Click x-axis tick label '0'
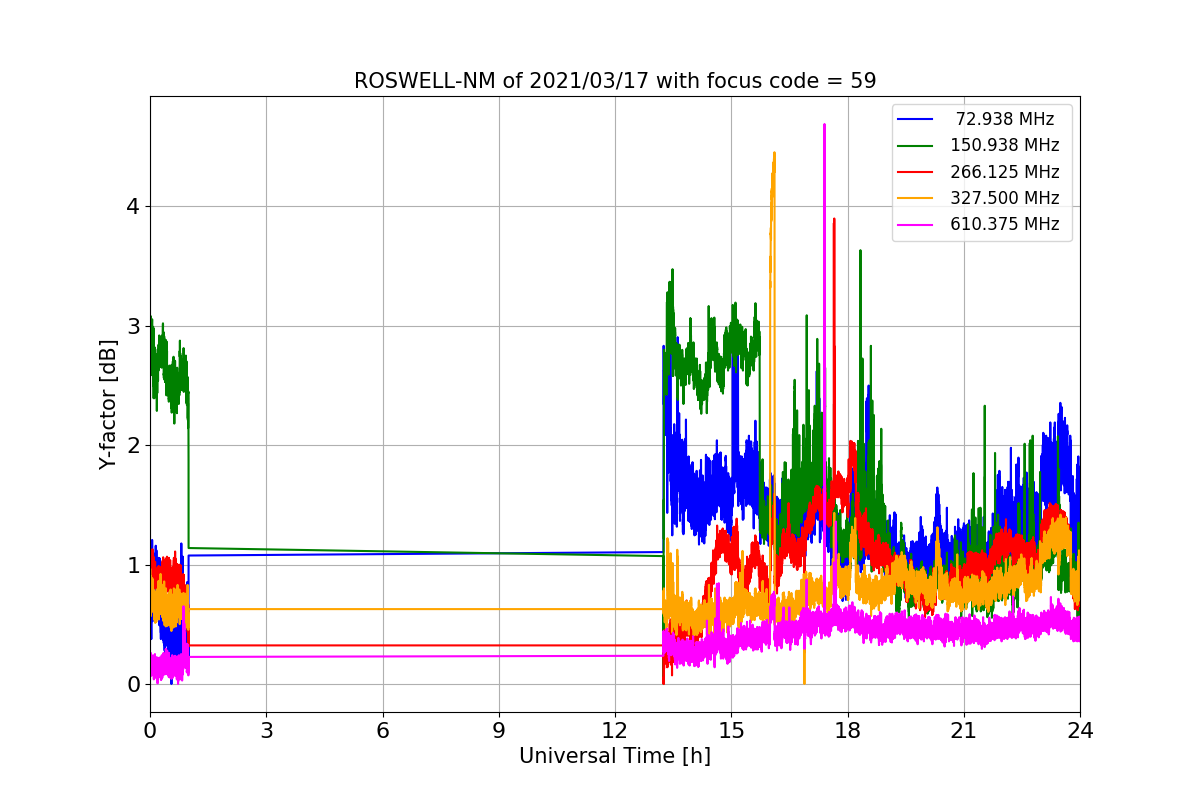1200x800 pixels. (150, 731)
